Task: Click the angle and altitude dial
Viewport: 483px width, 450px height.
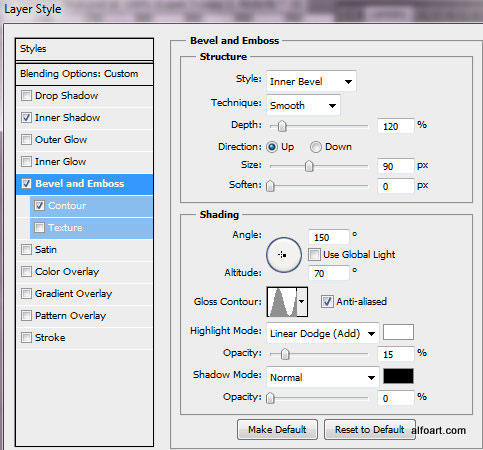Action: pyautogui.click(x=284, y=255)
